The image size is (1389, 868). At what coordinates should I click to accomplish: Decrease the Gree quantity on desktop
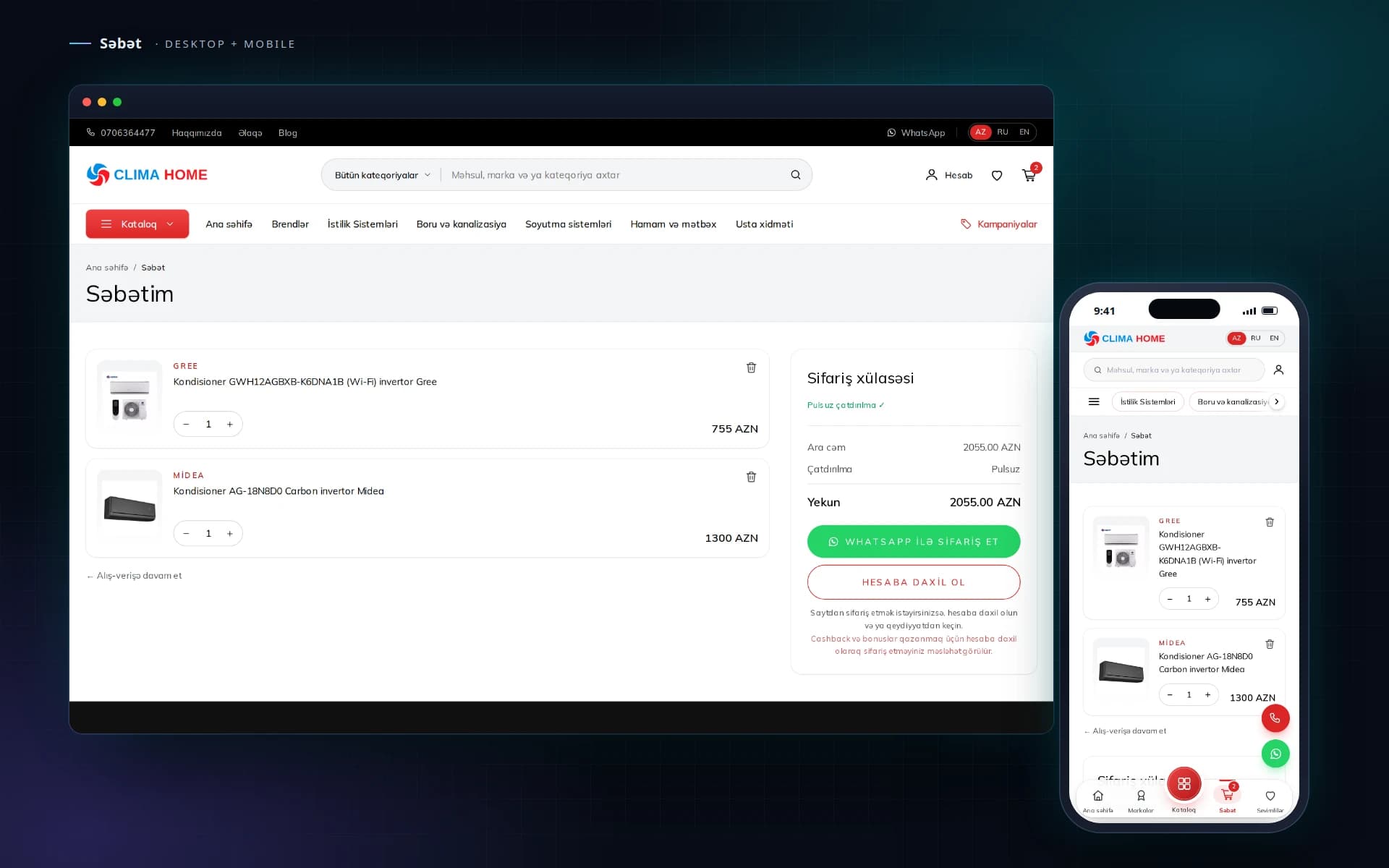pyautogui.click(x=187, y=425)
